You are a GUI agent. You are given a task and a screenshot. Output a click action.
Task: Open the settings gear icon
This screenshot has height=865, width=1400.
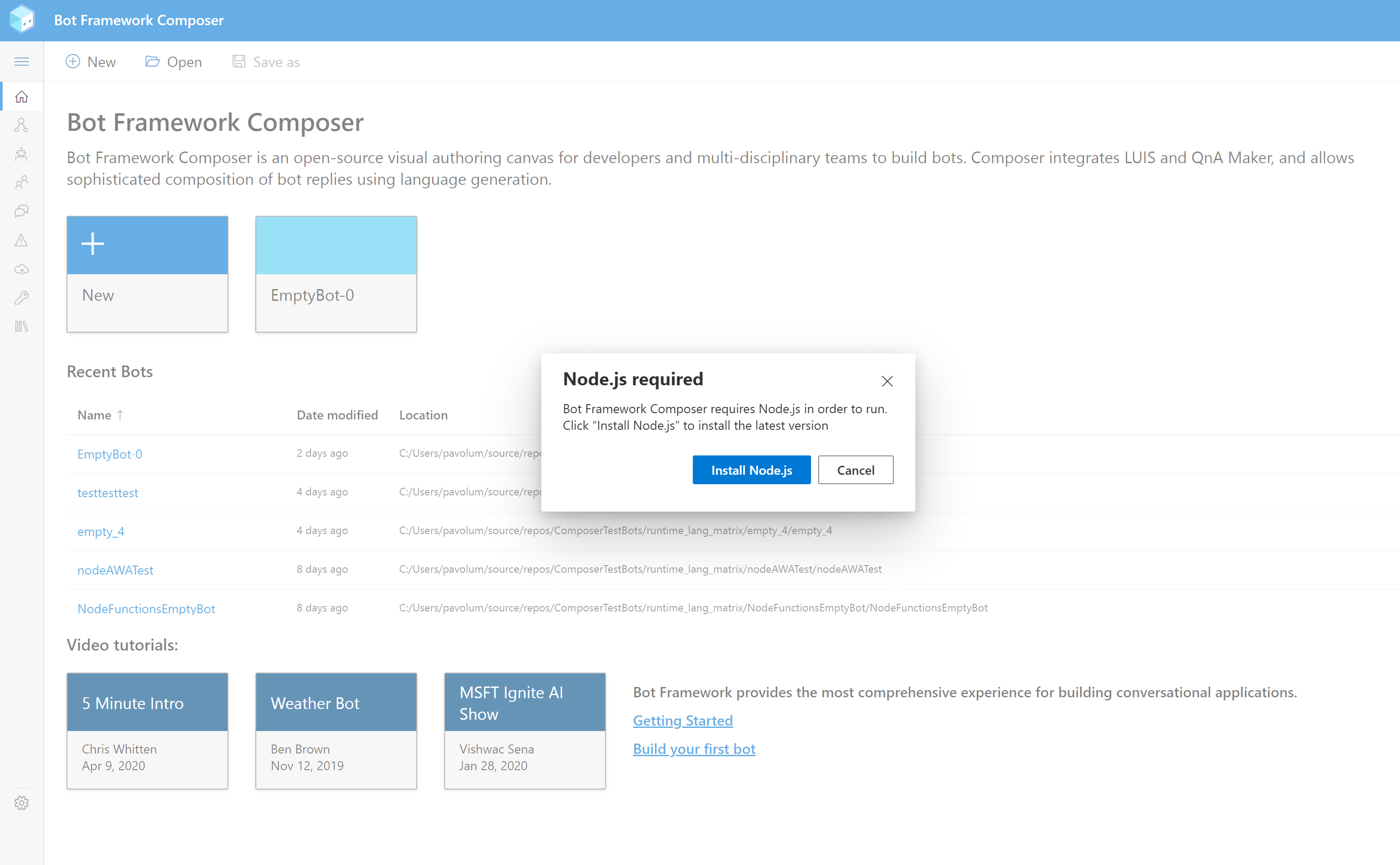[x=22, y=803]
